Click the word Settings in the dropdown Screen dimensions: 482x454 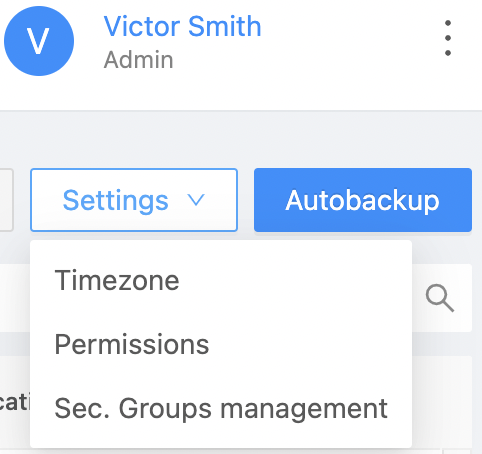(115, 200)
